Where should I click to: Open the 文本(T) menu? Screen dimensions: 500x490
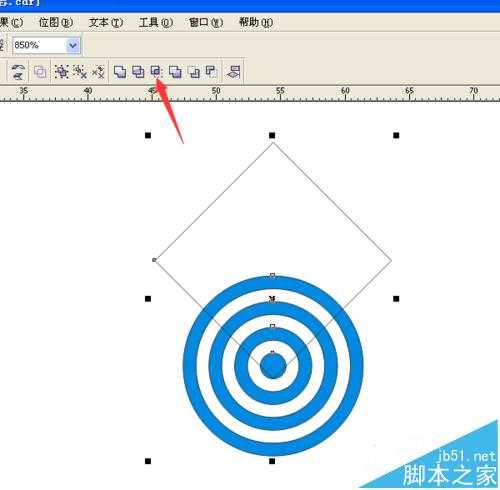[106, 22]
